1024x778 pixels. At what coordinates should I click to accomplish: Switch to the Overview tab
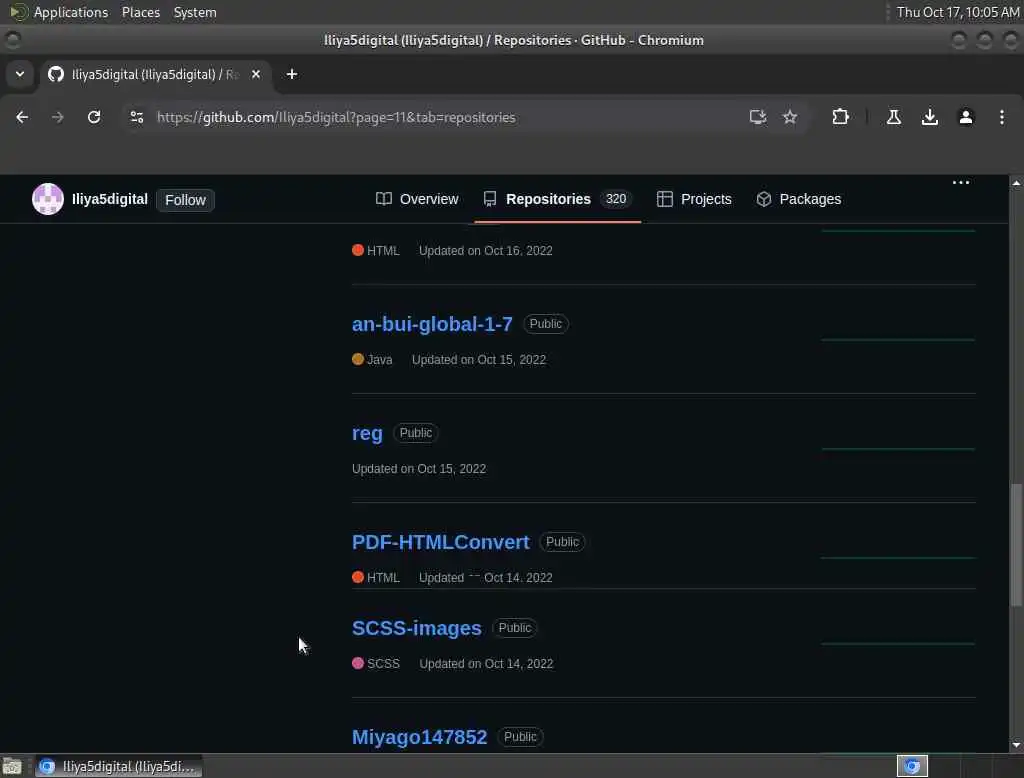[x=417, y=199]
